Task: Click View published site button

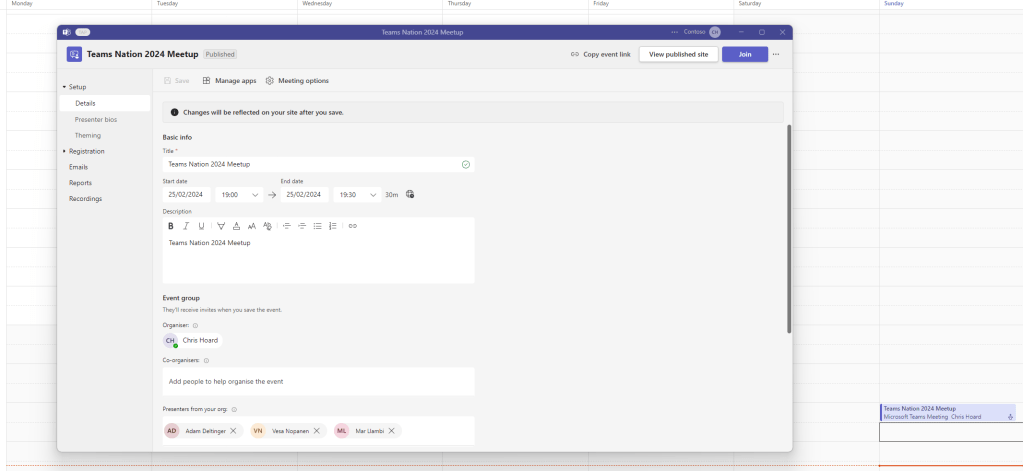Action: pos(678,54)
